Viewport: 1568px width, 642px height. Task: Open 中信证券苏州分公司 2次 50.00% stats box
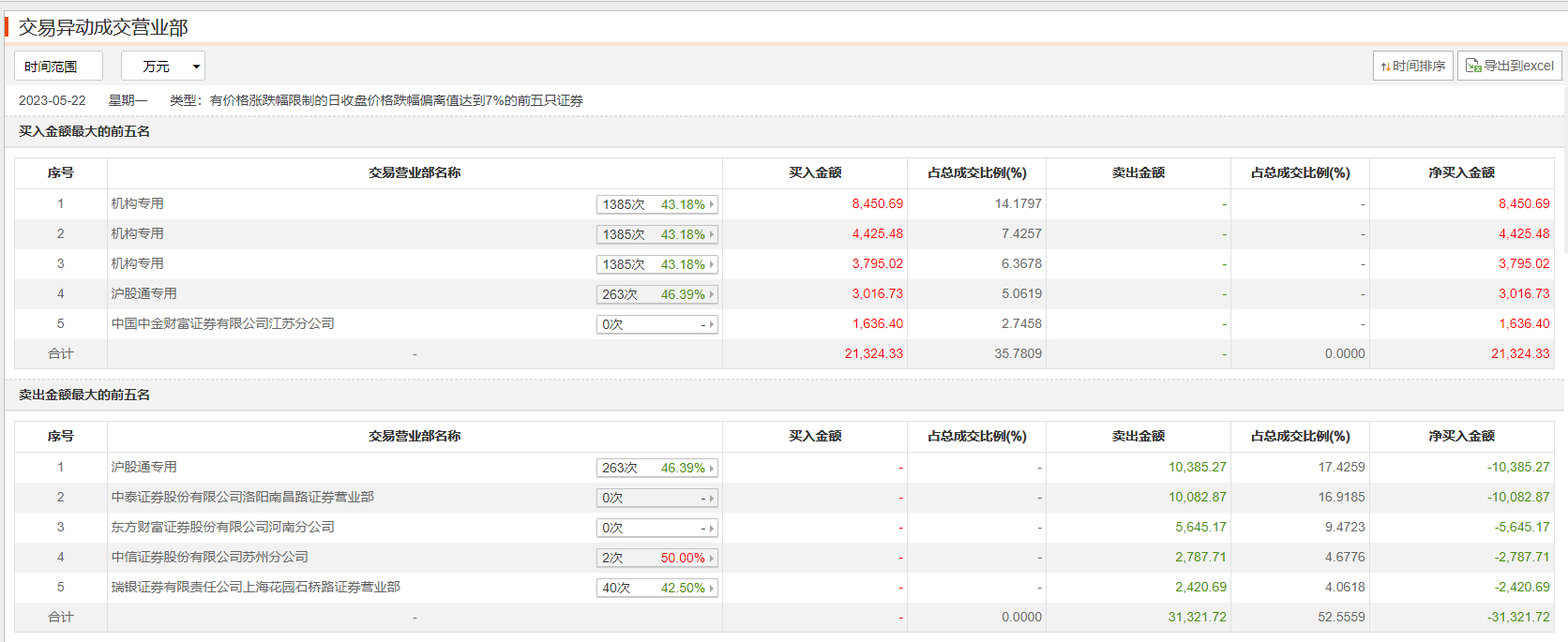[656, 558]
